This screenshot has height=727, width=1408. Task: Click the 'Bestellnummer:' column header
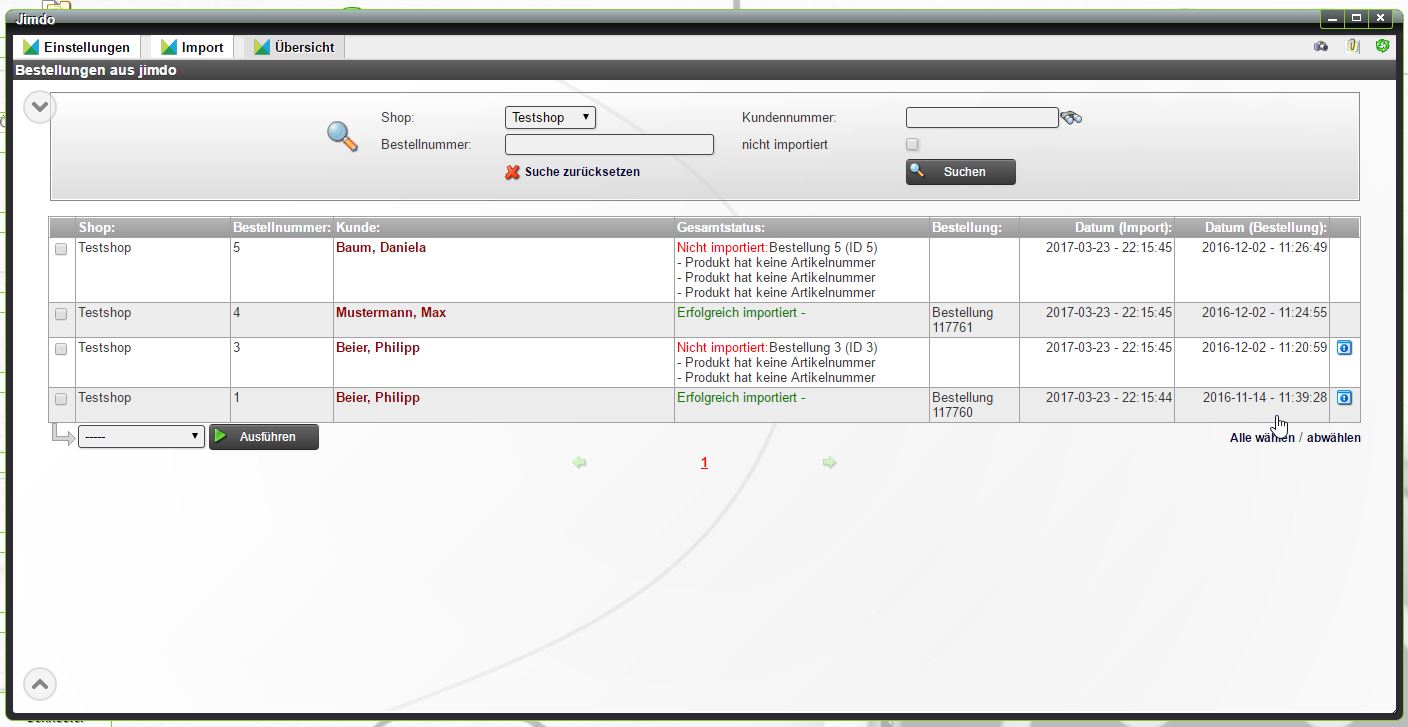point(282,228)
